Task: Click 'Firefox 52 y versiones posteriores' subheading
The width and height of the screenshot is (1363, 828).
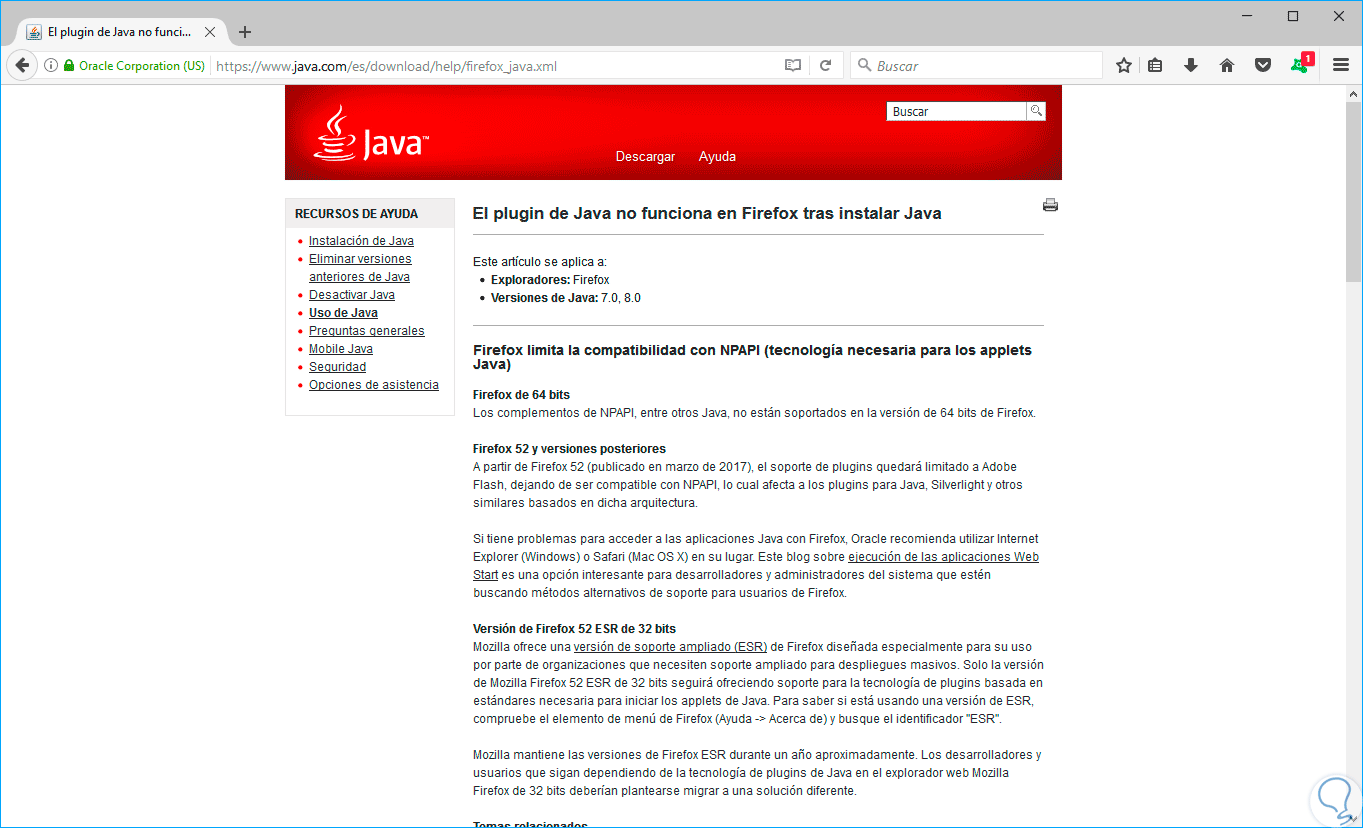Action: click(569, 449)
